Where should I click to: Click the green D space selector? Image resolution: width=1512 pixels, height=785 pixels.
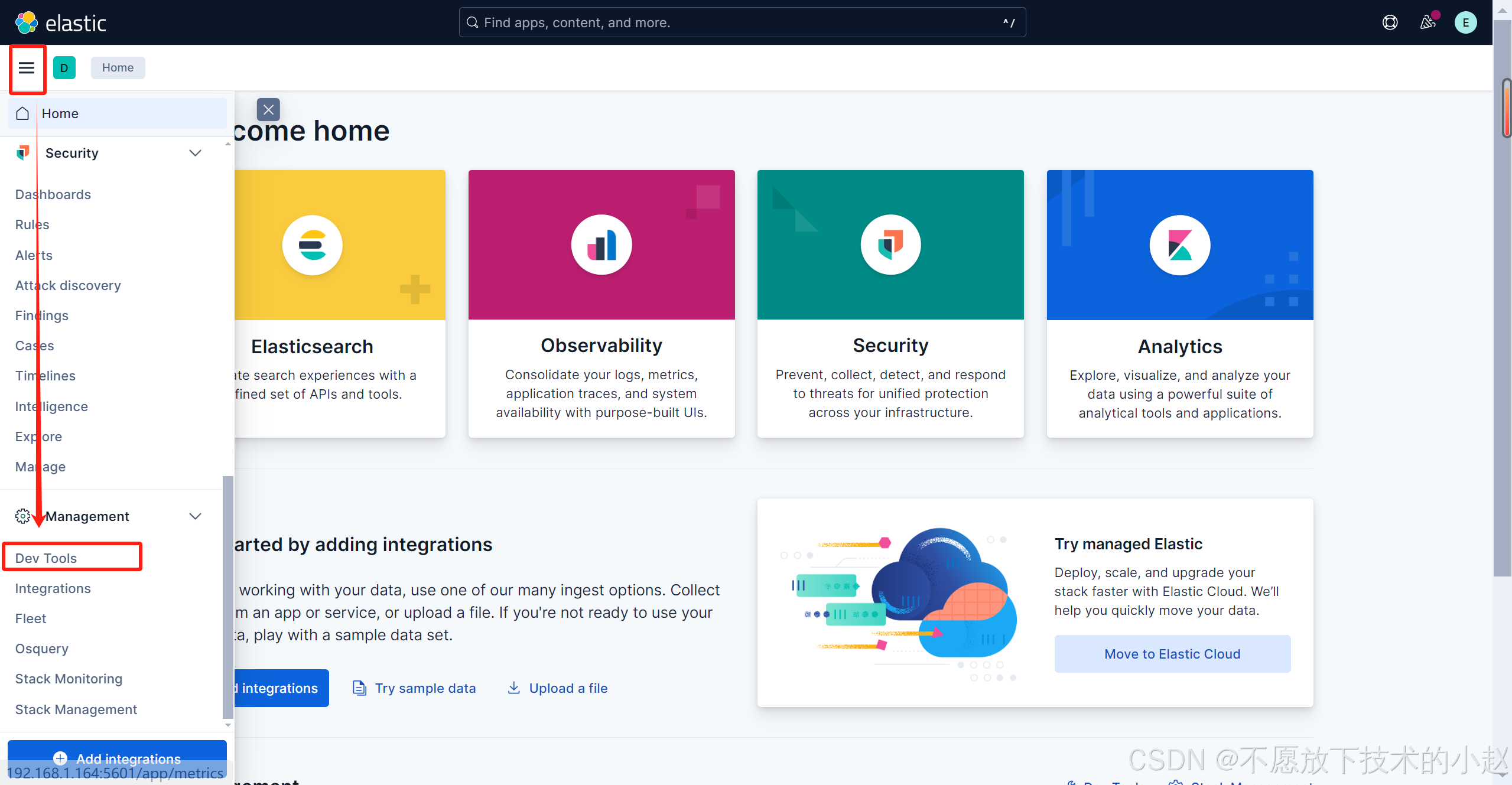pyautogui.click(x=64, y=68)
